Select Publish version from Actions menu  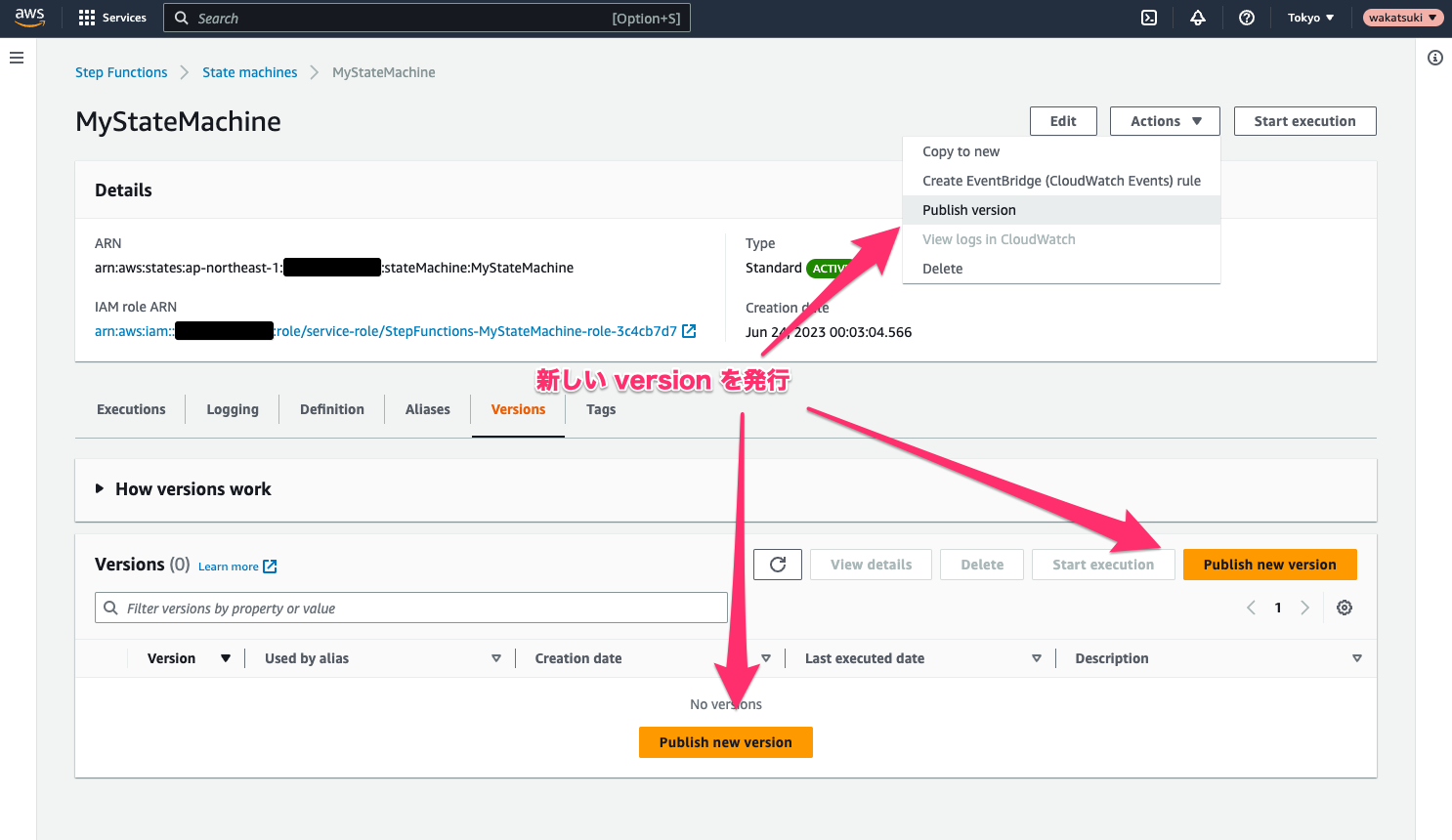coord(968,210)
